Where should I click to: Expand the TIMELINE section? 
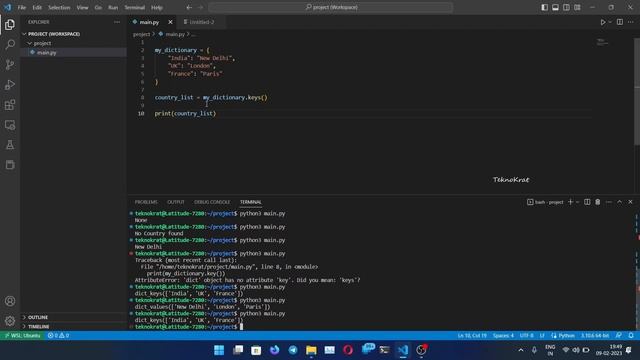click(73, 327)
